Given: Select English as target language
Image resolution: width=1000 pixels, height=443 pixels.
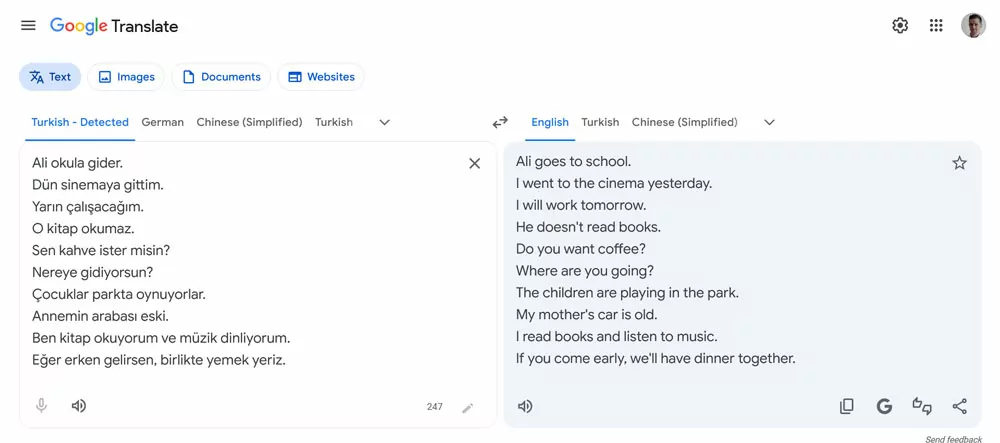Looking at the screenshot, I should 550,122.
